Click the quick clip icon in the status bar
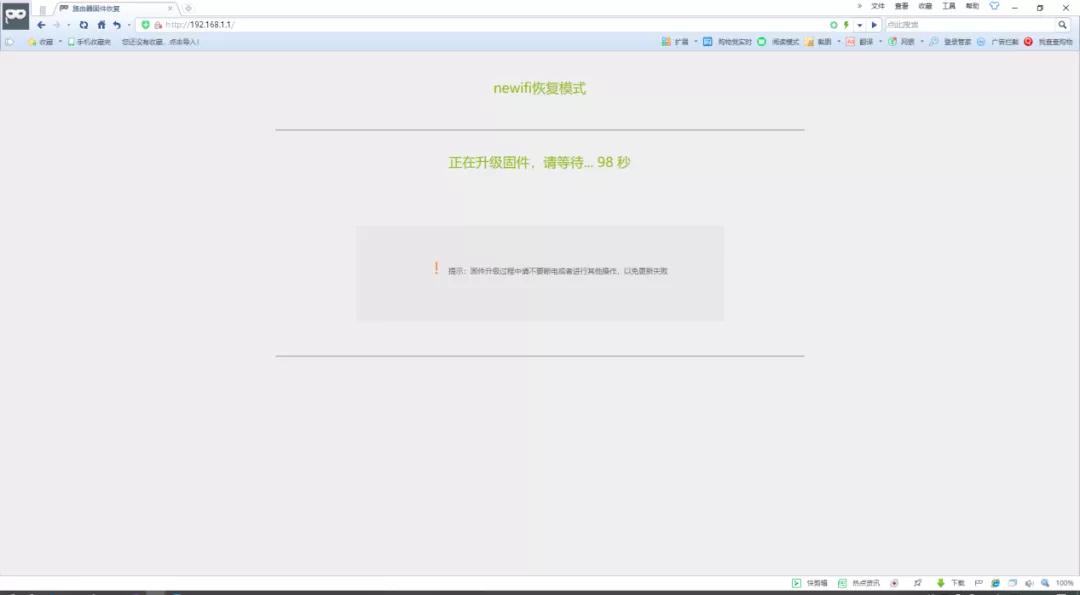 coord(796,583)
